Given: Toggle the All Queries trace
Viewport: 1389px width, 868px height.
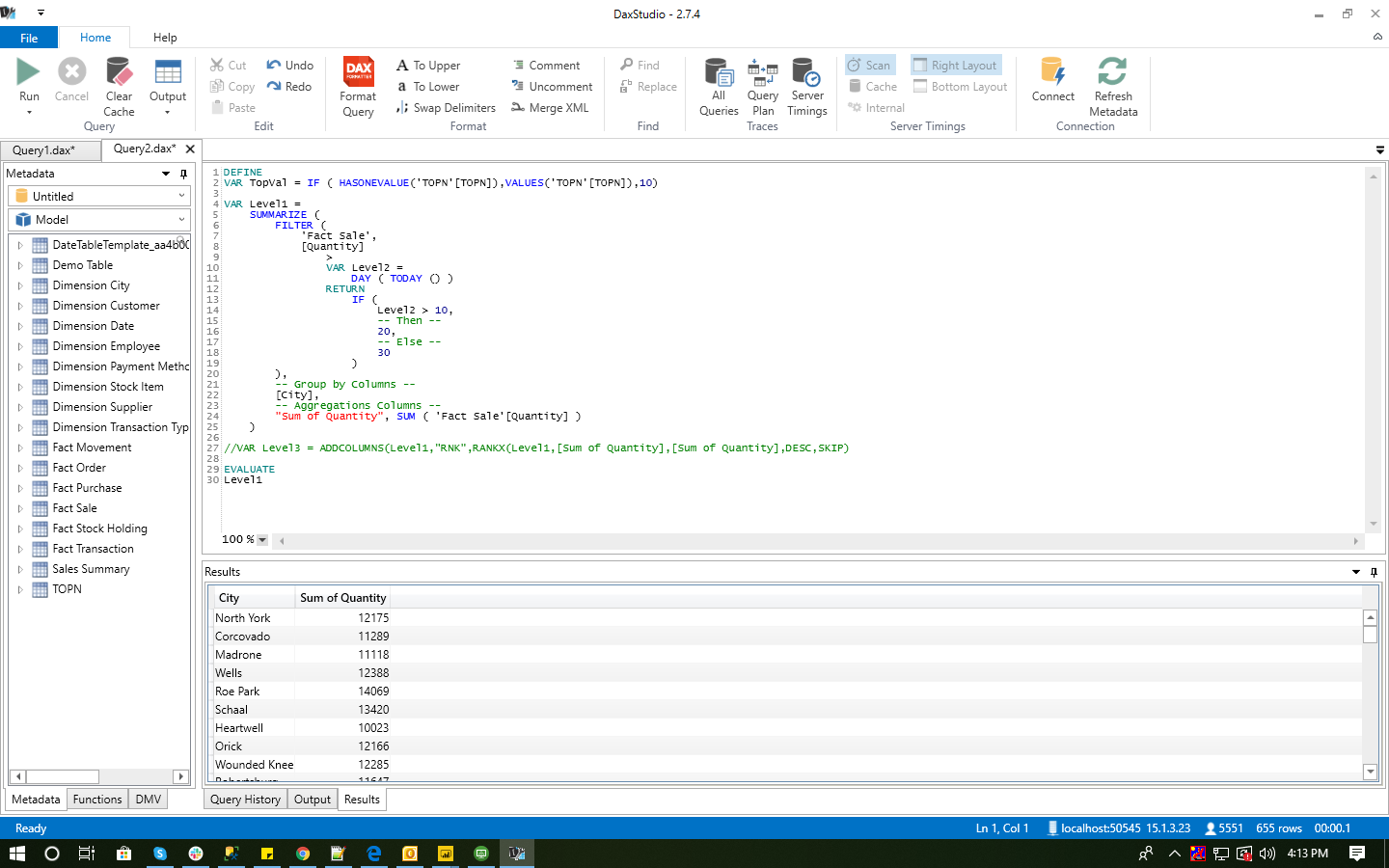Looking at the screenshot, I should point(719,87).
